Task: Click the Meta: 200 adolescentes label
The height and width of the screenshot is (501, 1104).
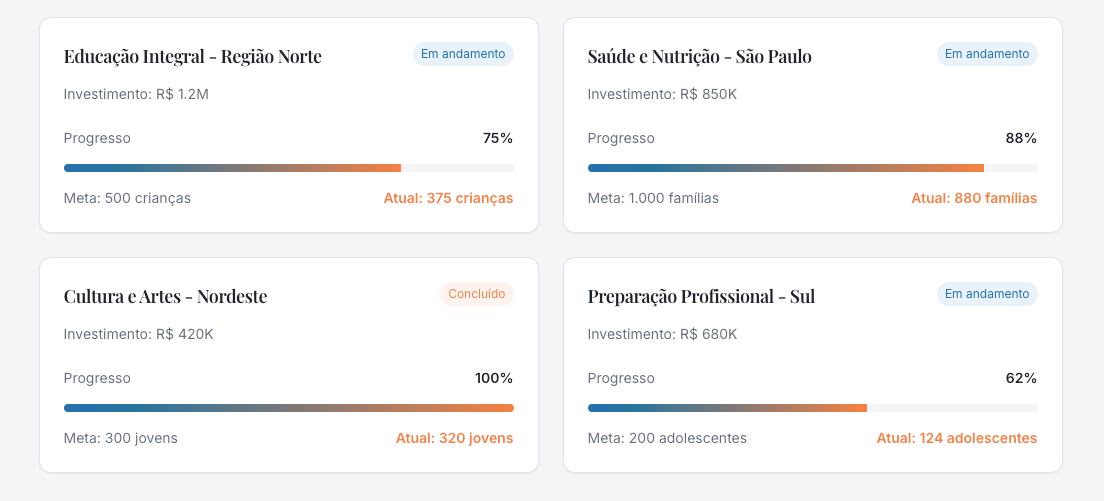Action: point(667,438)
